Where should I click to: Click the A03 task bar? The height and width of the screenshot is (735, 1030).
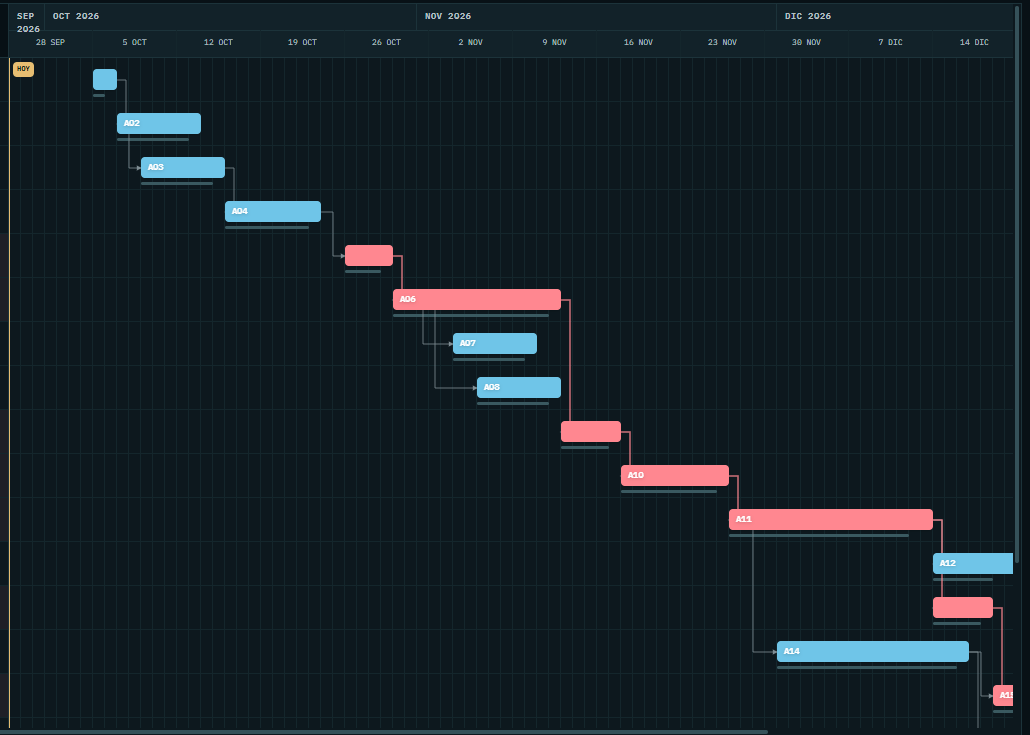tap(183, 167)
